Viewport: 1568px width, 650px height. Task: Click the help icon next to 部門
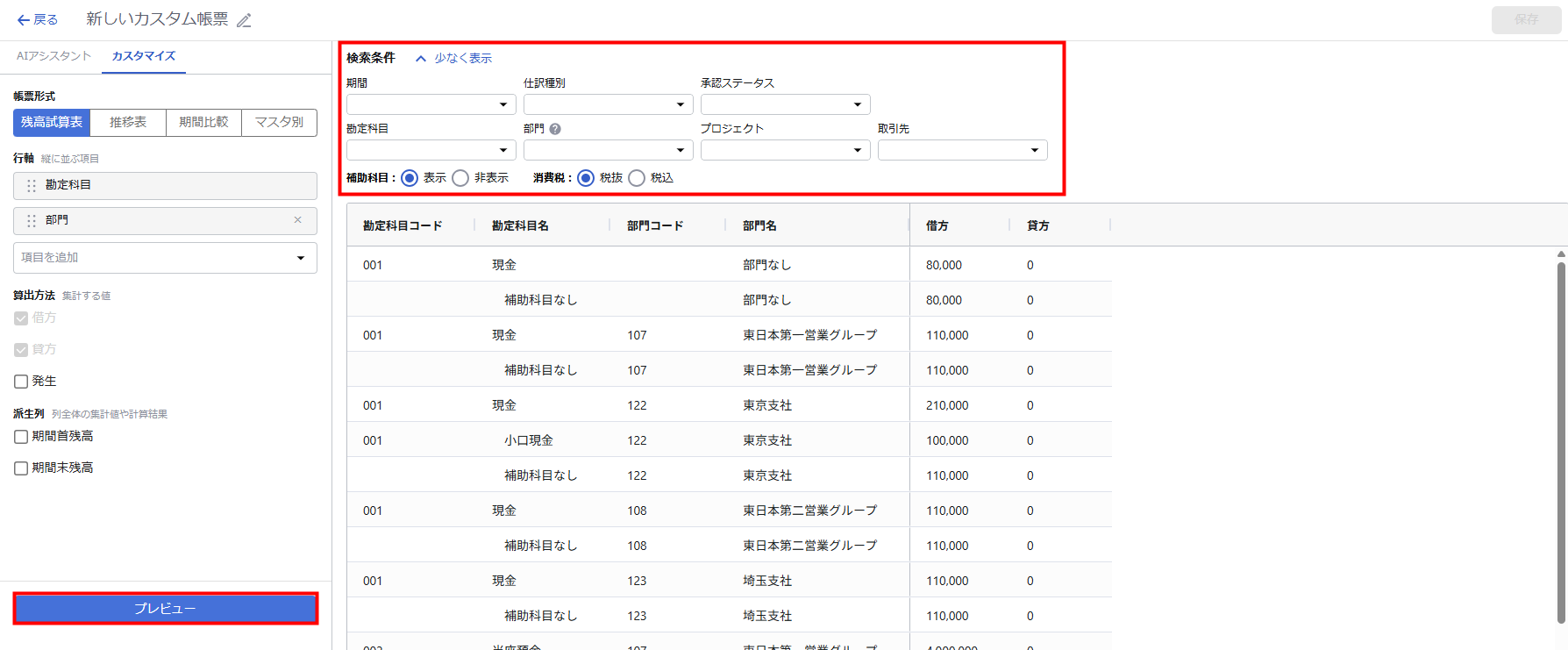555,129
